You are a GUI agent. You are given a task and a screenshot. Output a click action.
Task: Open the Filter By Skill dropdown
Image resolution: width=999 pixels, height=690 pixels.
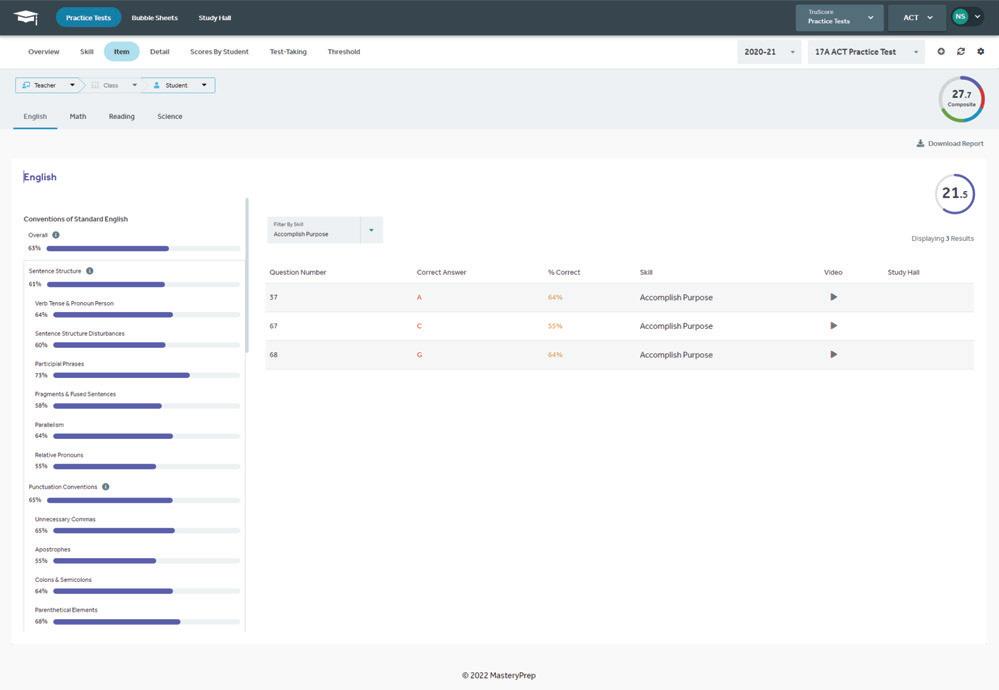325,230
